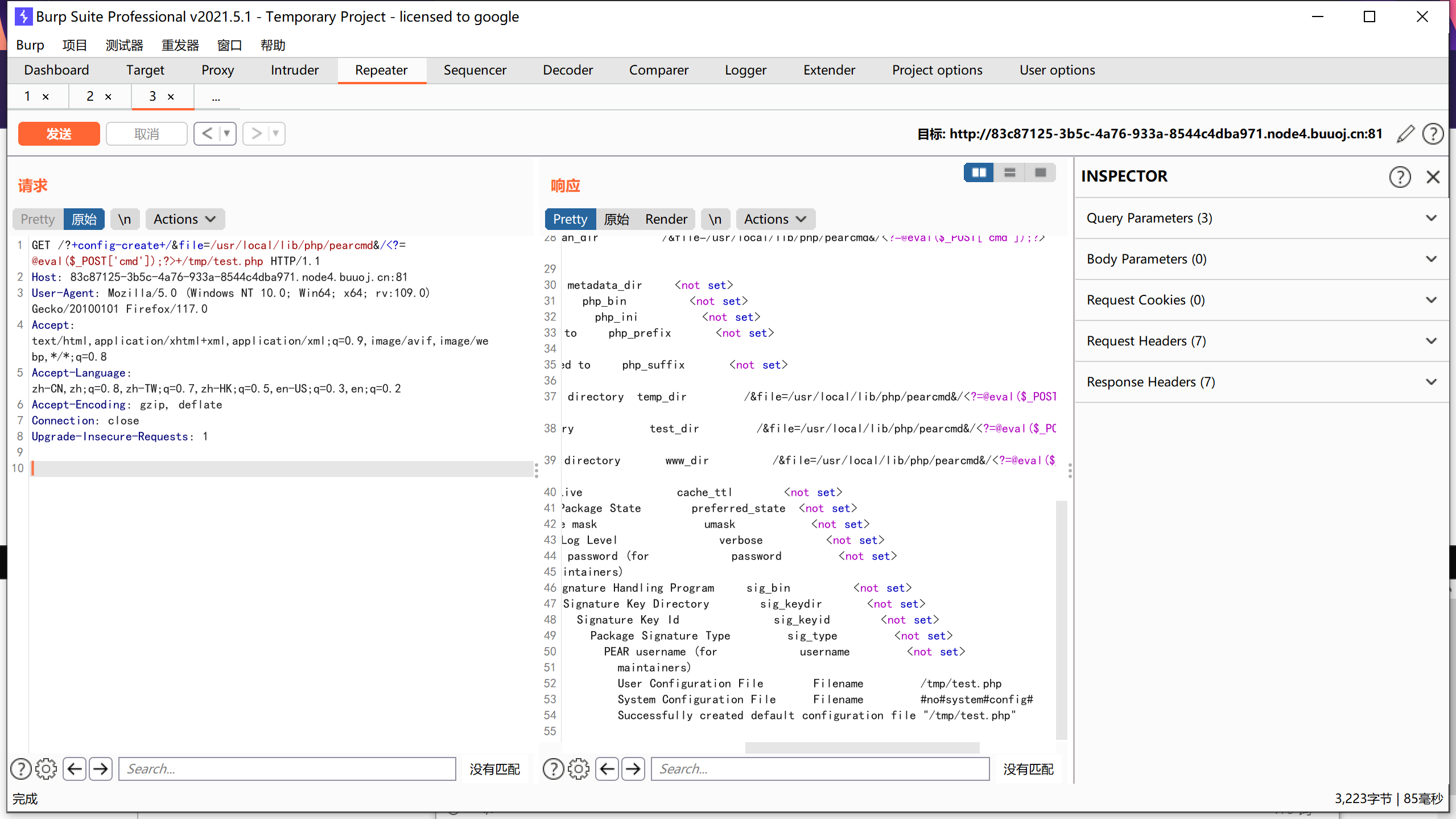
Task: Add new Repeater tab via ellipsis
Action: pos(216,97)
